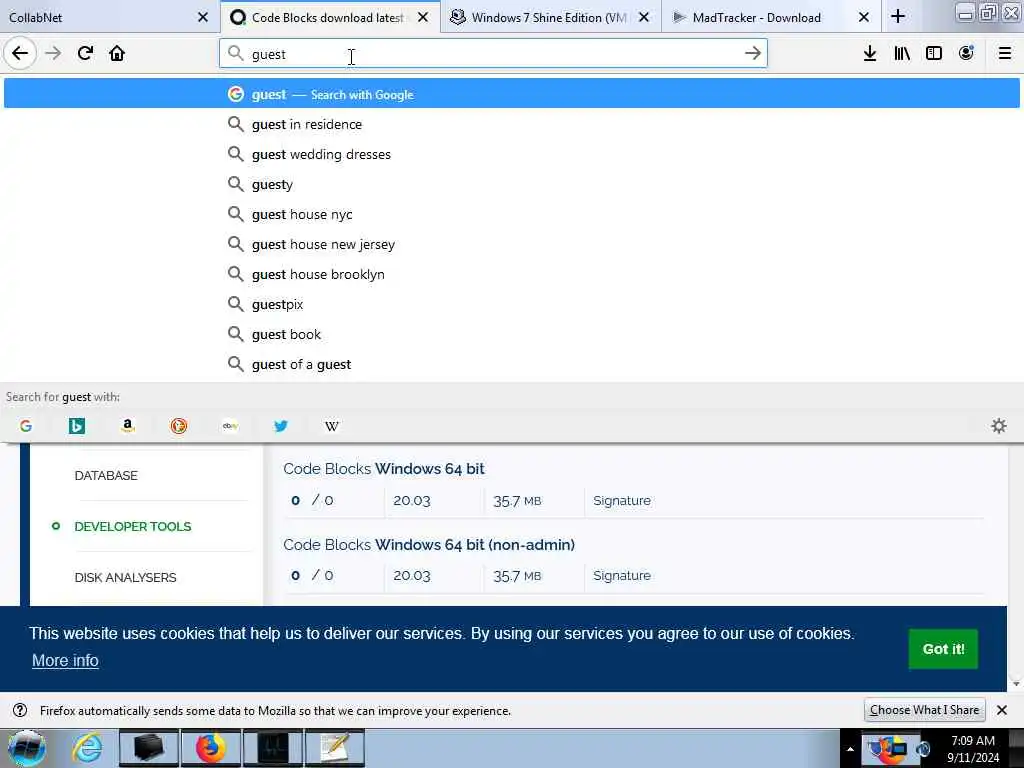Open the Firefox account icon
Image resolution: width=1024 pixels, height=768 pixels.
(966, 54)
